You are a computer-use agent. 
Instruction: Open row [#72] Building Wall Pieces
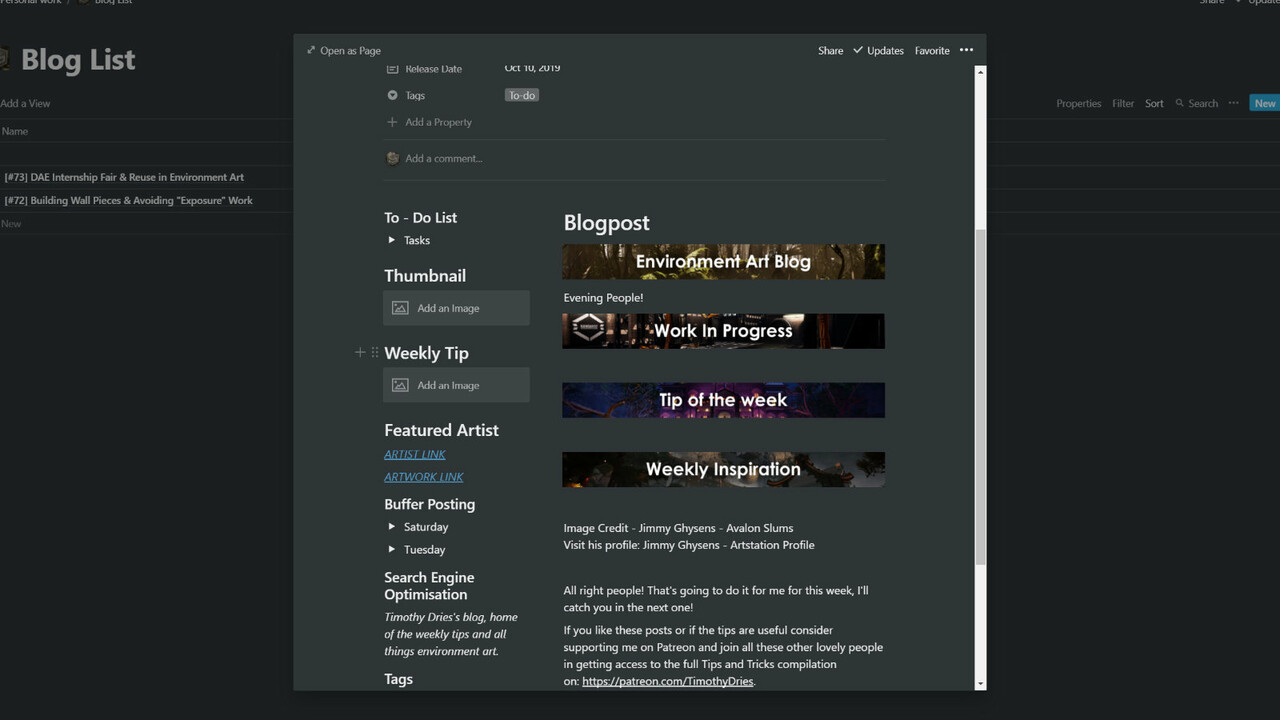pyautogui.click(x=128, y=200)
